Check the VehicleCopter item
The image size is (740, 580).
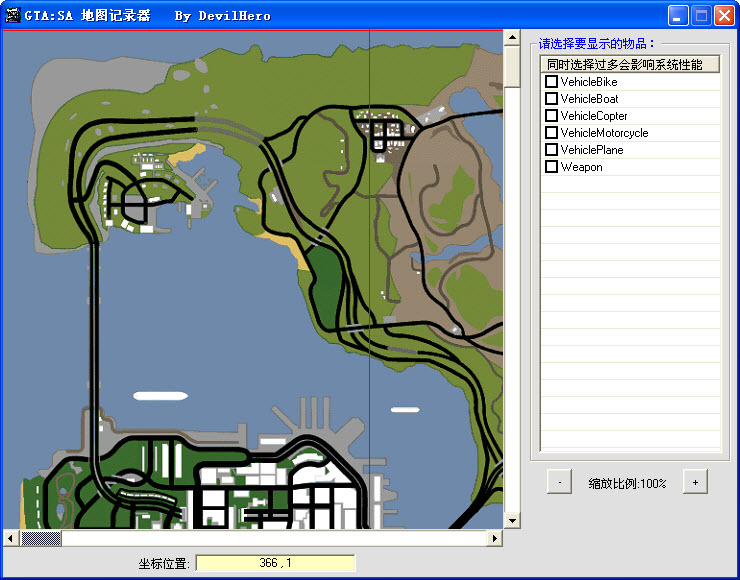[551, 116]
